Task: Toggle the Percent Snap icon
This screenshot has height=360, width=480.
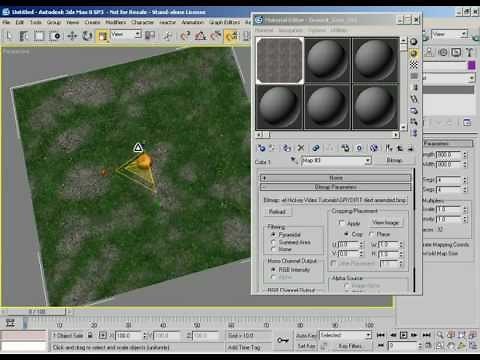Action: coord(216,35)
